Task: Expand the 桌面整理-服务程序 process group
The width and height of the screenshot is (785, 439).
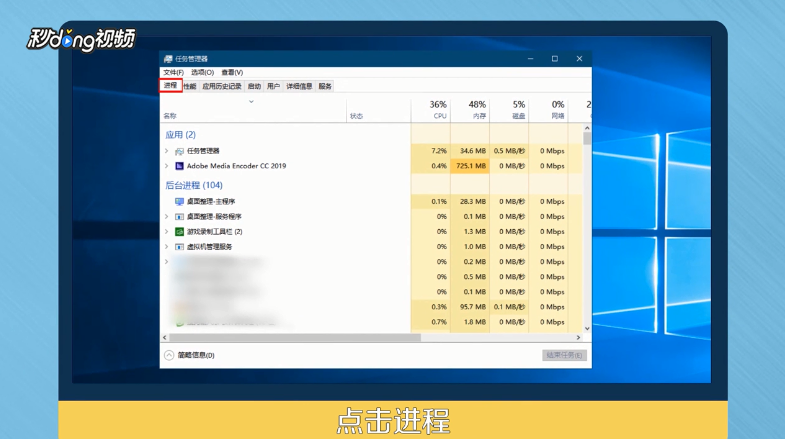Action: (x=167, y=216)
